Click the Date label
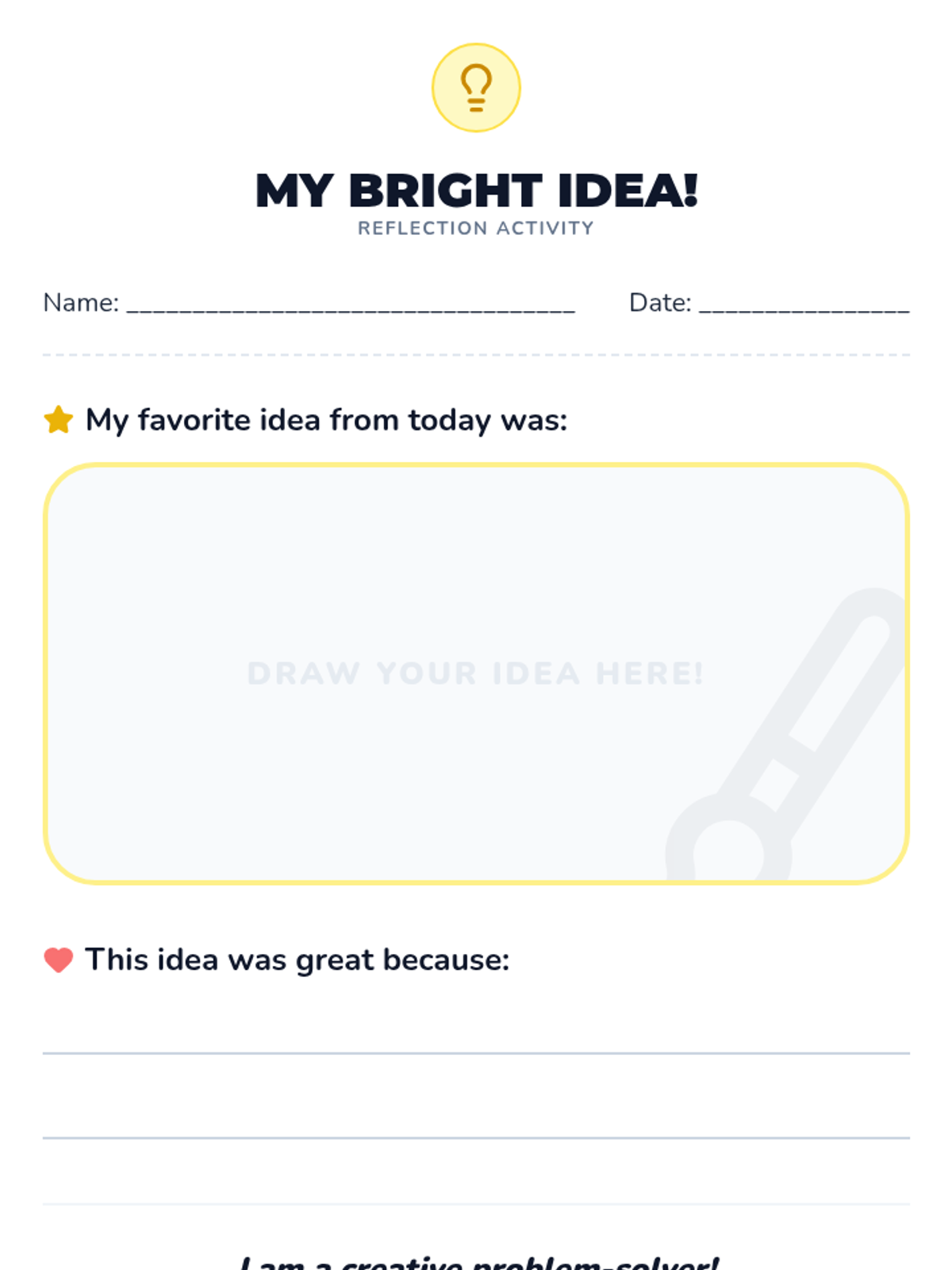The height and width of the screenshot is (1270, 952). pyautogui.click(x=660, y=302)
